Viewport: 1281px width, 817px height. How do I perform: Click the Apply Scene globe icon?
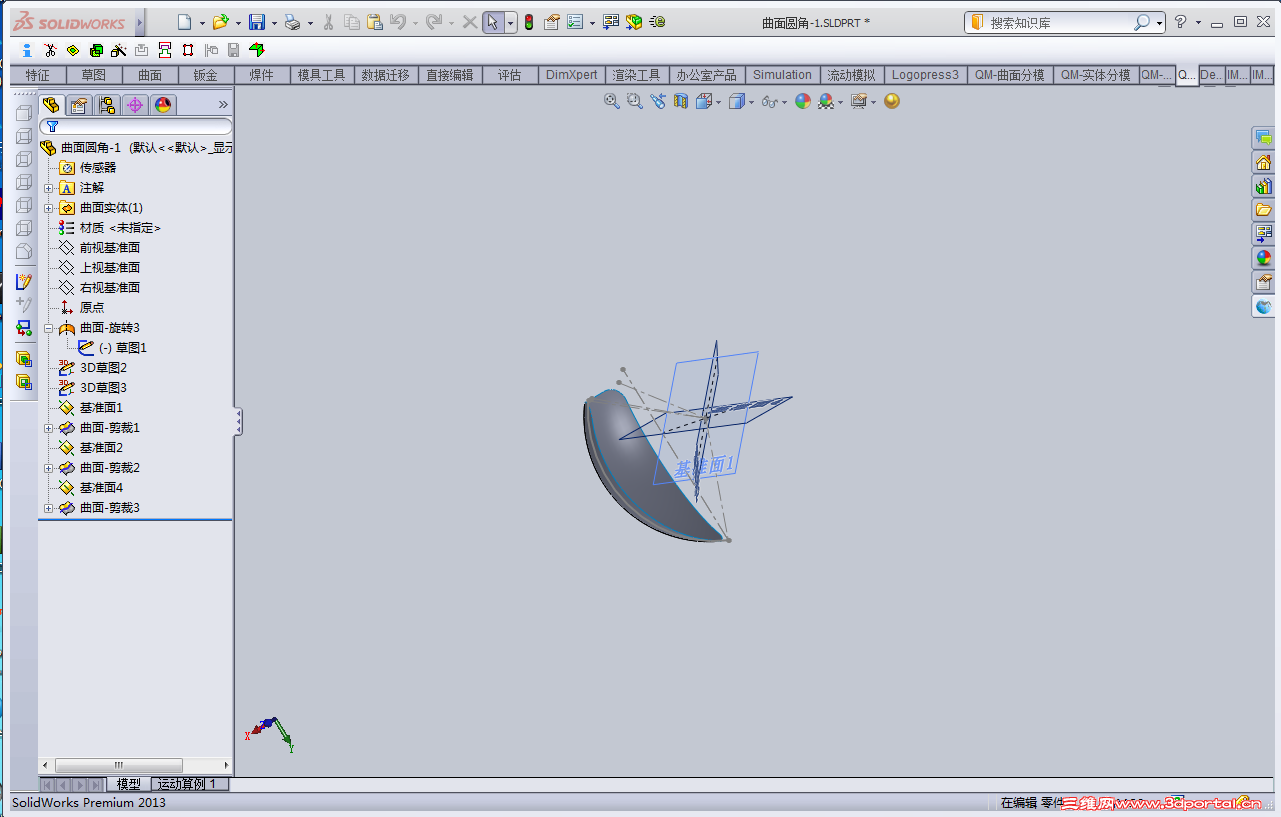click(826, 102)
